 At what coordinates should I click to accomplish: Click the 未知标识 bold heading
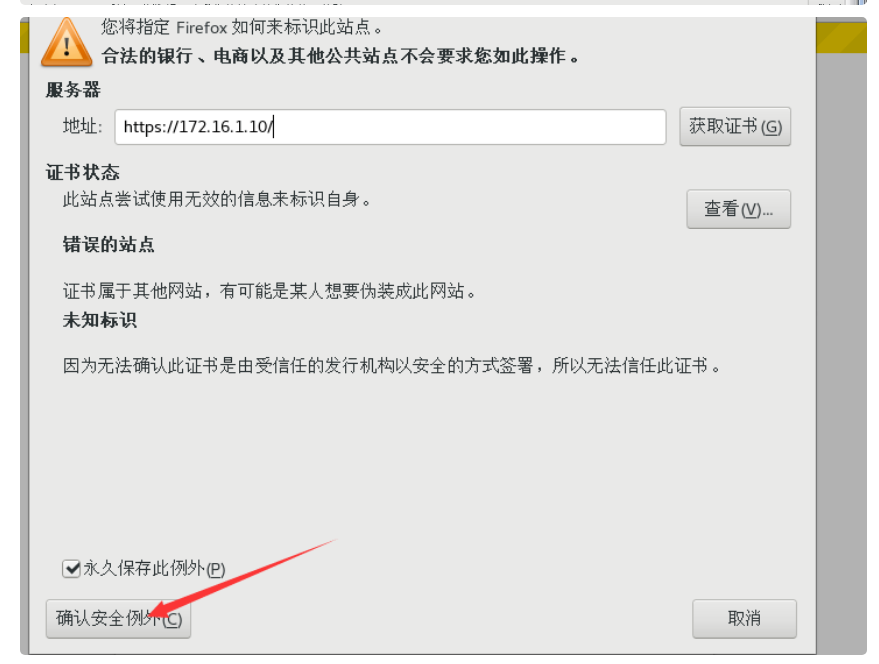tap(99, 320)
